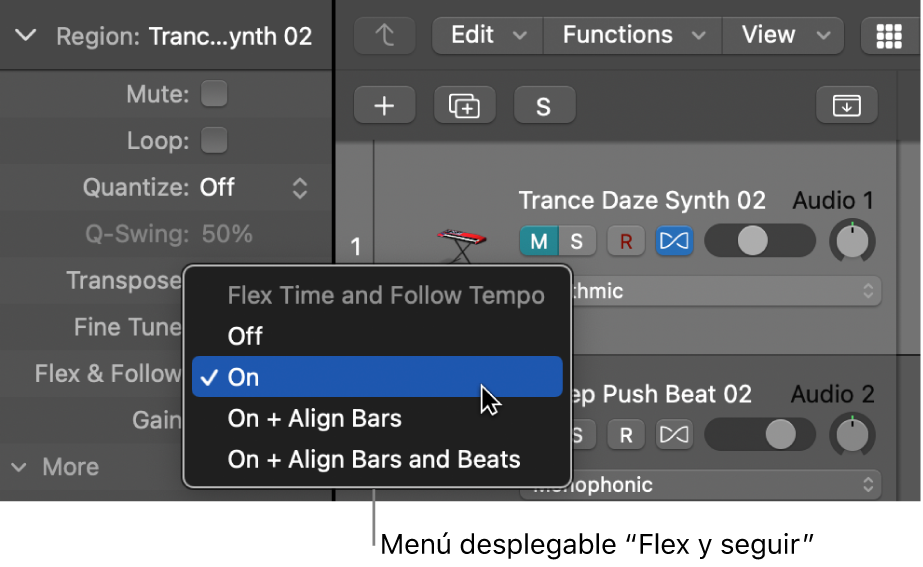Enable the region Loop checkbox
The image size is (923, 567).
pos(214,140)
